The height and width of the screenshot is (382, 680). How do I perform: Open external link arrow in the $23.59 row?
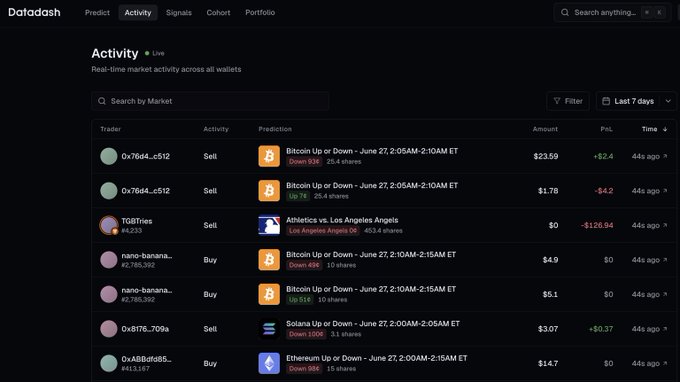pyautogui.click(x=665, y=156)
